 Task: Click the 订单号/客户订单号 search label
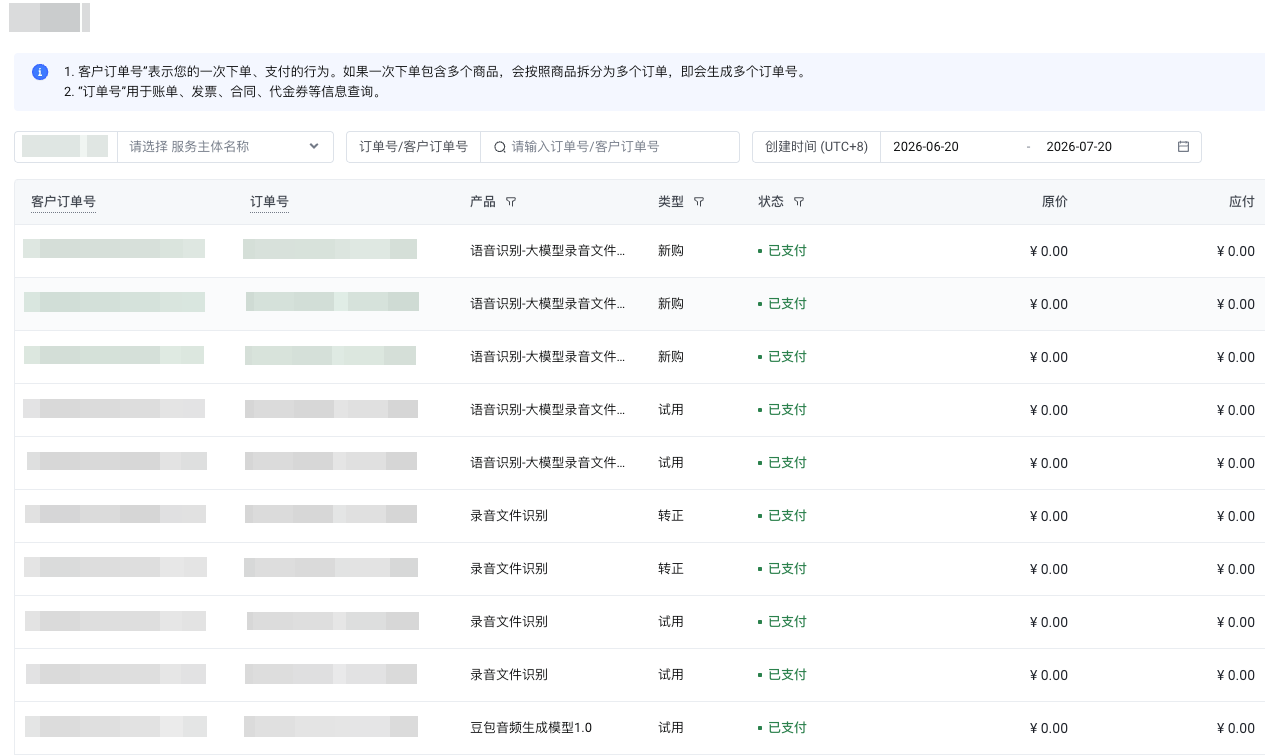pos(413,147)
